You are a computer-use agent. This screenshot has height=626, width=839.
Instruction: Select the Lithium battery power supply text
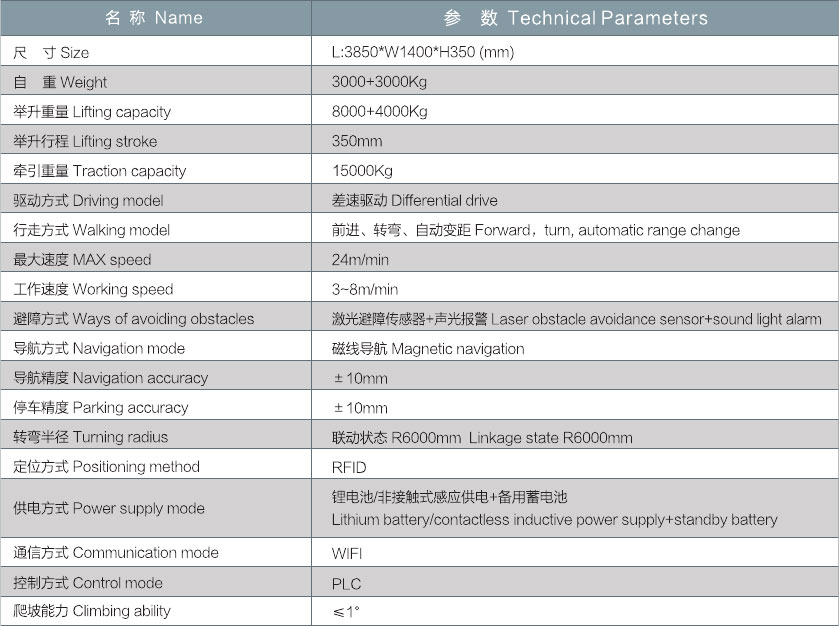tap(554, 520)
